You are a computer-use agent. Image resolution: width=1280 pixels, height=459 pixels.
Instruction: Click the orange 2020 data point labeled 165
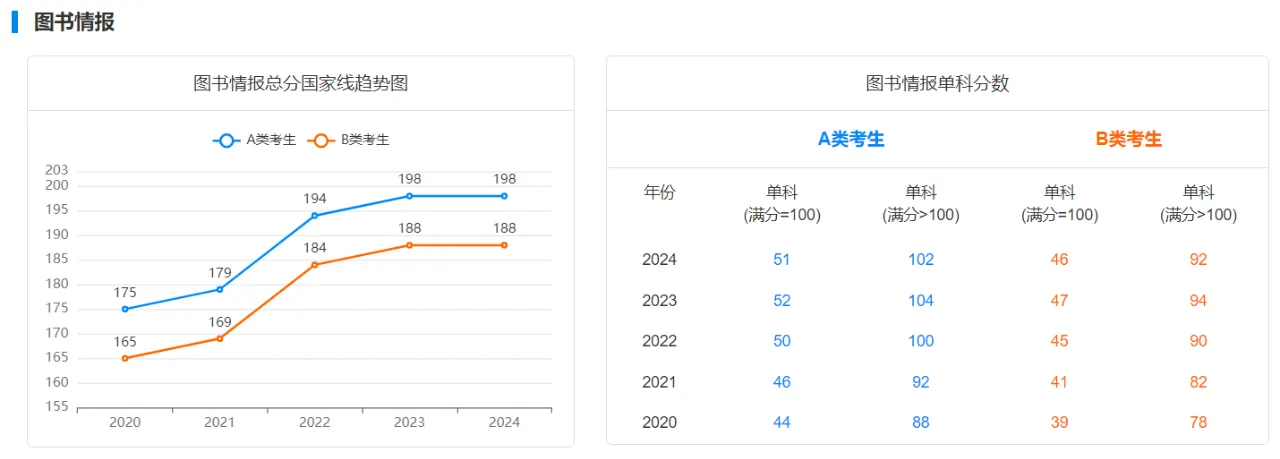(125, 358)
